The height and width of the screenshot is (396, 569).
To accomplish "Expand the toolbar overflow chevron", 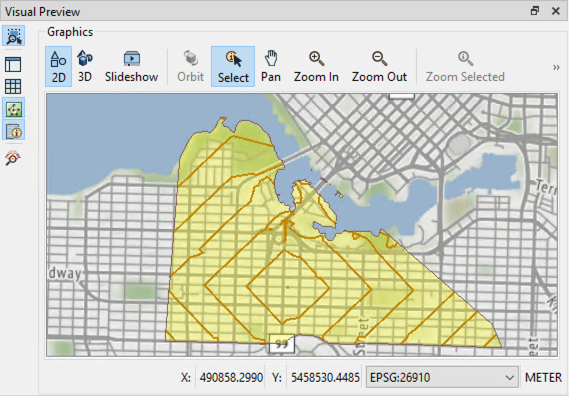I will pos(556,68).
